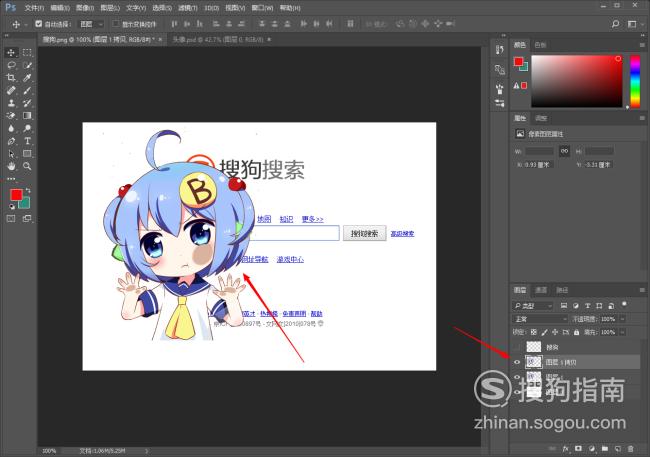Select the Horizontal Type tool
Viewport: 650px width, 457px height.
27,141
